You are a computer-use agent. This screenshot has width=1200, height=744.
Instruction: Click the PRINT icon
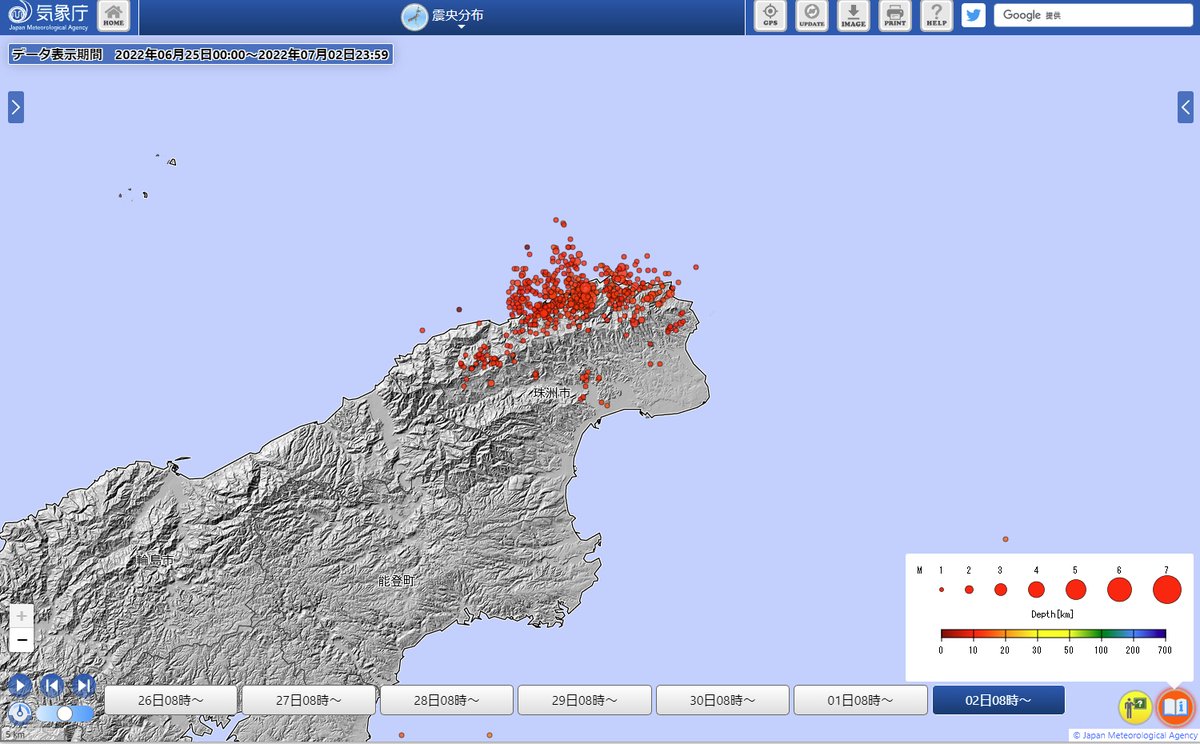pos(895,16)
